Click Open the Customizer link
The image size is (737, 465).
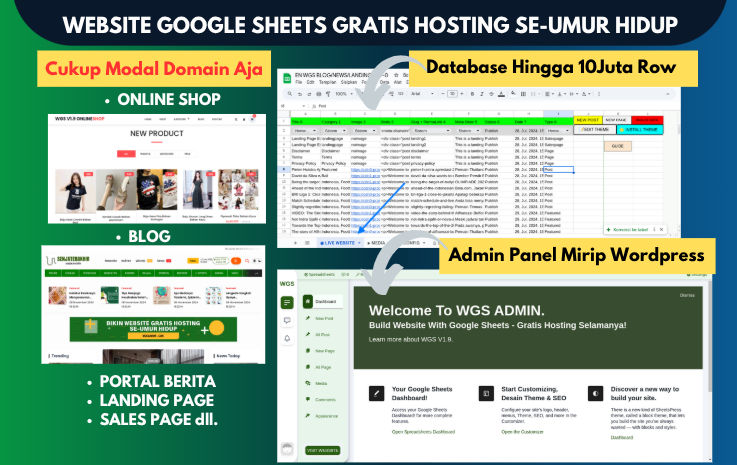tap(522, 432)
